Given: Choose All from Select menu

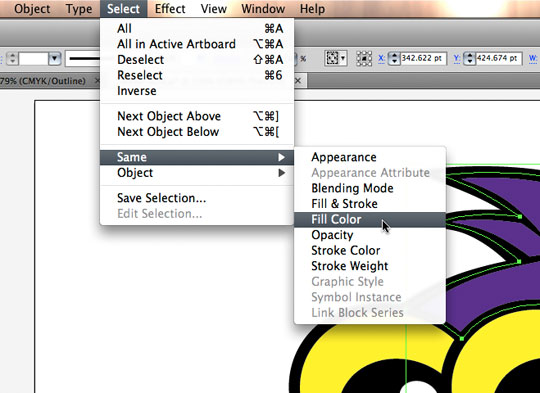Looking at the screenshot, I should click(197, 29).
